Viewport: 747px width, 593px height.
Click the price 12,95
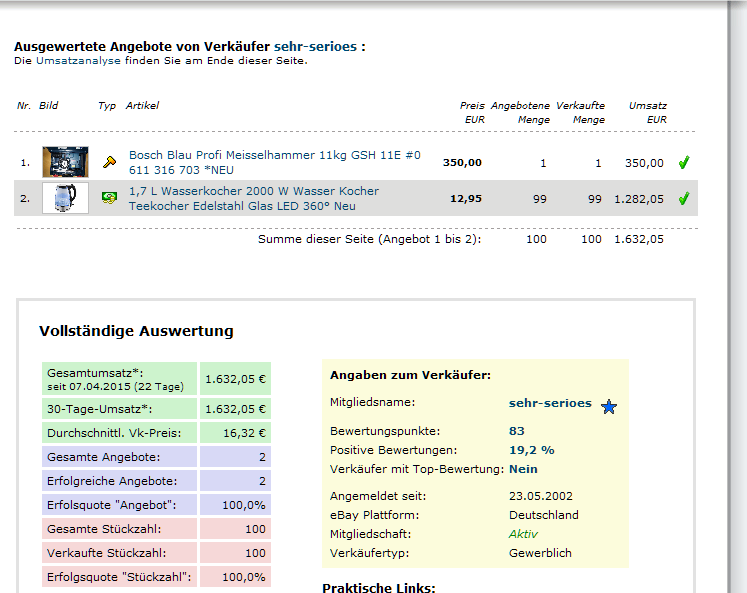tap(466, 198)
